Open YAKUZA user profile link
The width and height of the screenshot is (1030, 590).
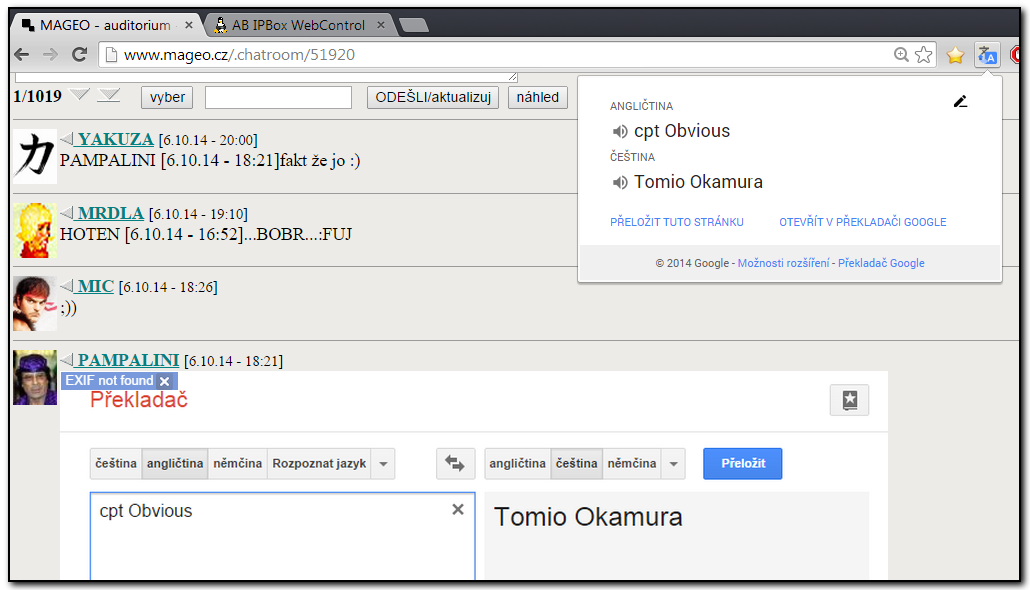[x=116, y=139]
